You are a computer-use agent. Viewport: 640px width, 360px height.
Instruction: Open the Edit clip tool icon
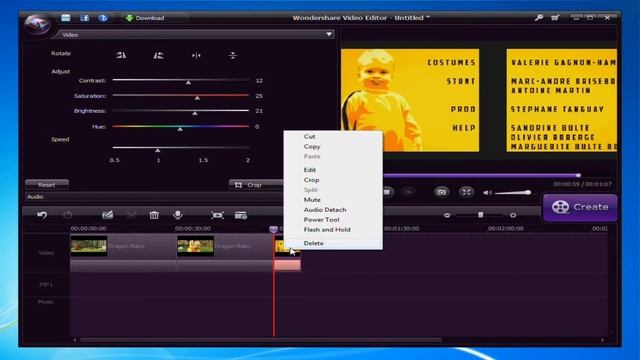pyautogui.click(x=107, y=215)
